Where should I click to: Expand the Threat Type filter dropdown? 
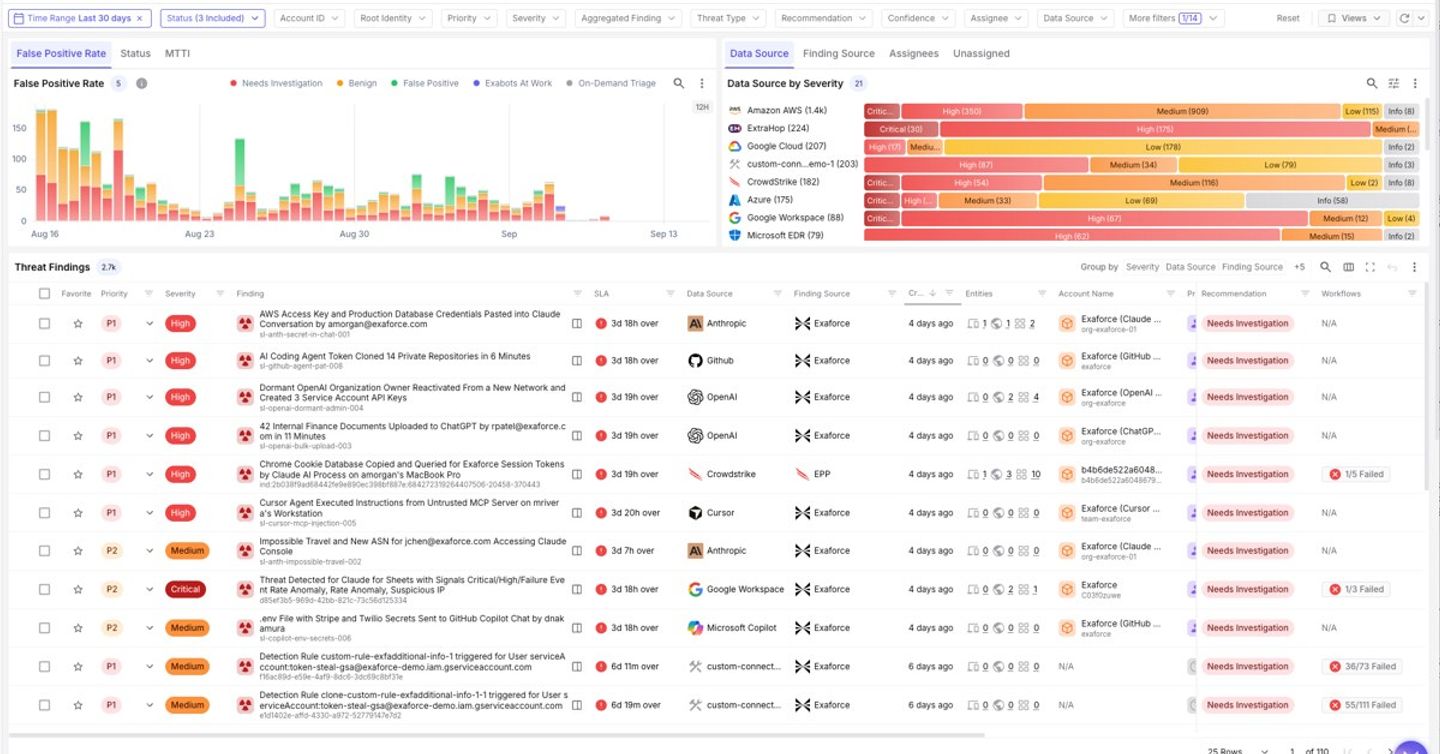tap(727, 18)
